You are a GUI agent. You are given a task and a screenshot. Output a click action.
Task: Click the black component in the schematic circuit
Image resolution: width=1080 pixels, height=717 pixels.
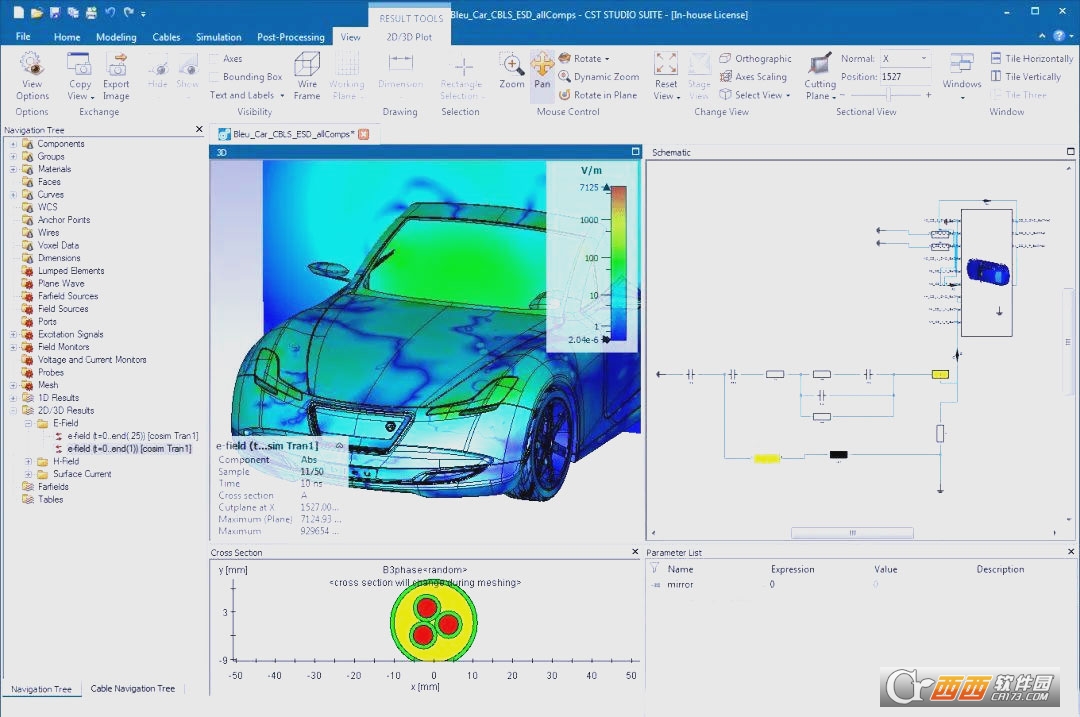[x=838, y=455]
